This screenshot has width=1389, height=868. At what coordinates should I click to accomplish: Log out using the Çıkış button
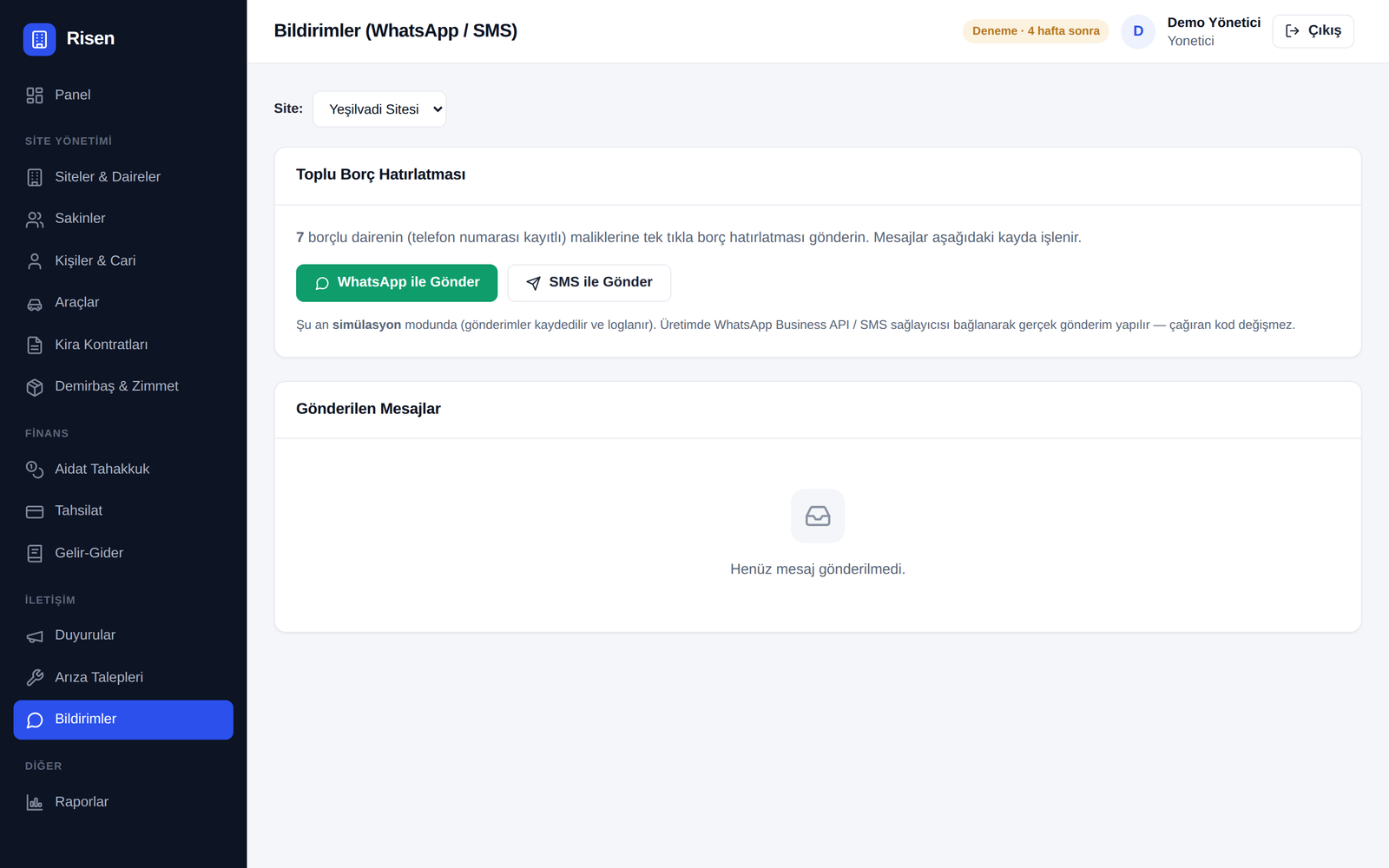[1313, 31]
